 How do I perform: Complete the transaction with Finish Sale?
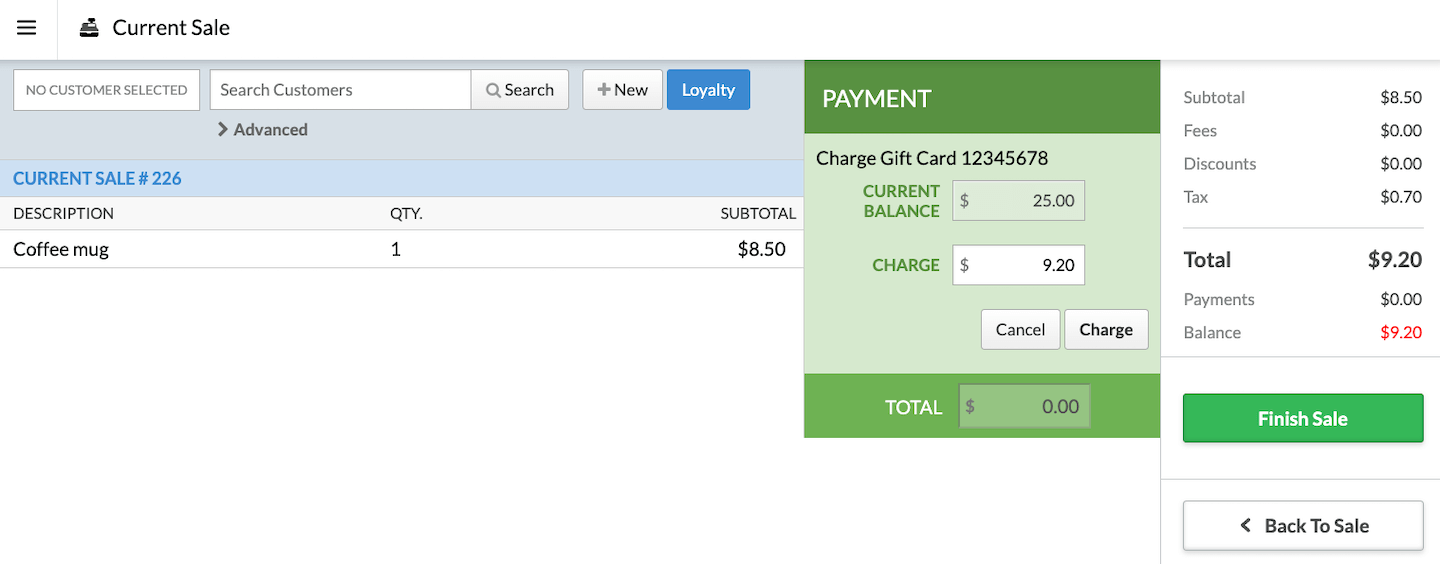click(x=1302, y=418)
